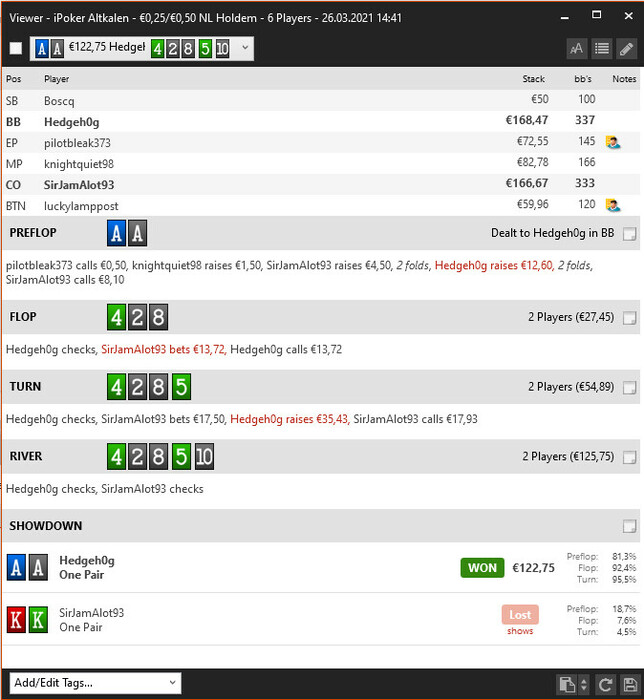The width and height of the screenshot is (644, 700).
Task: Click the '2 Players (€27,45)' flop pot text
Action: 571,317
